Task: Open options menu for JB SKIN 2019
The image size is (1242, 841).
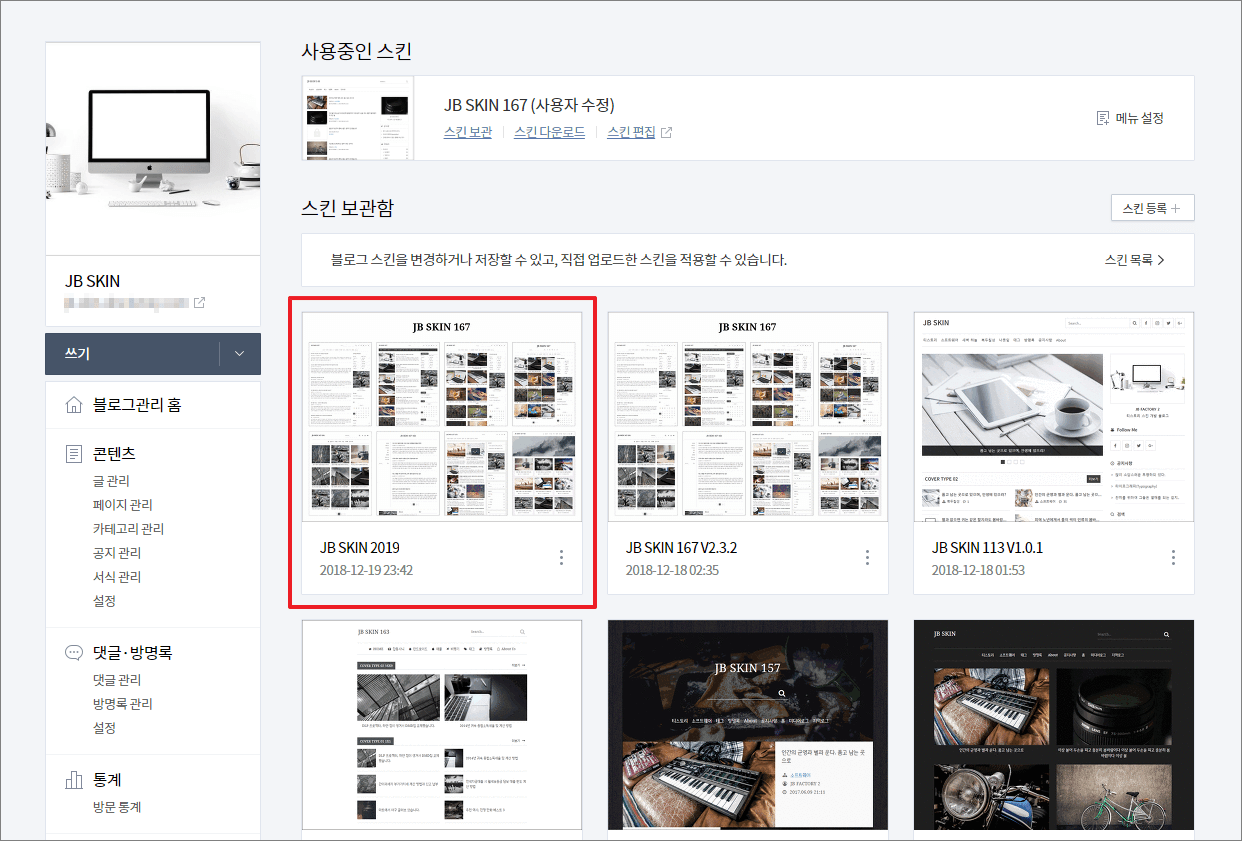Action: pos(561,558)
